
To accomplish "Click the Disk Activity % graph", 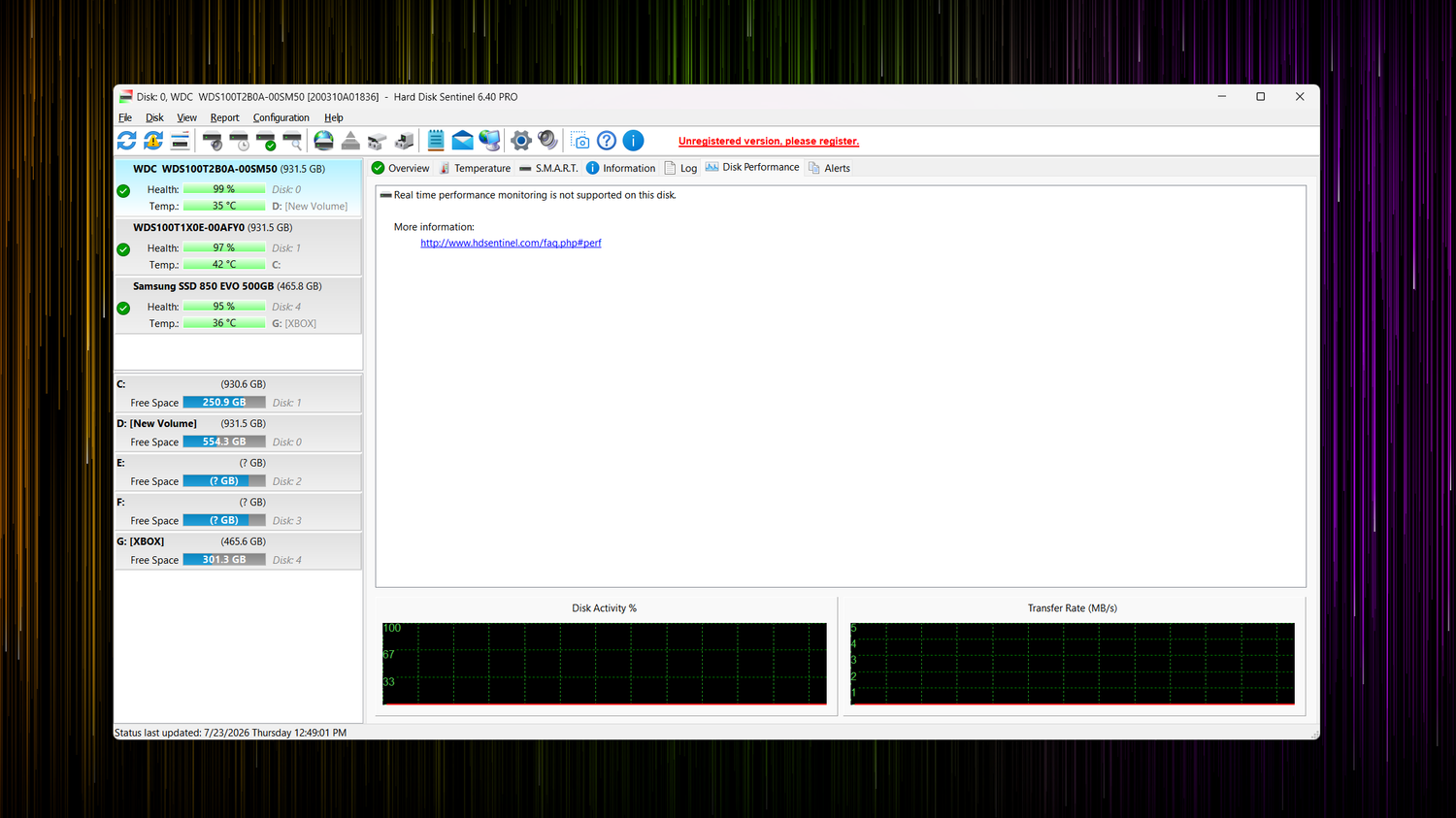I will 604,664.
